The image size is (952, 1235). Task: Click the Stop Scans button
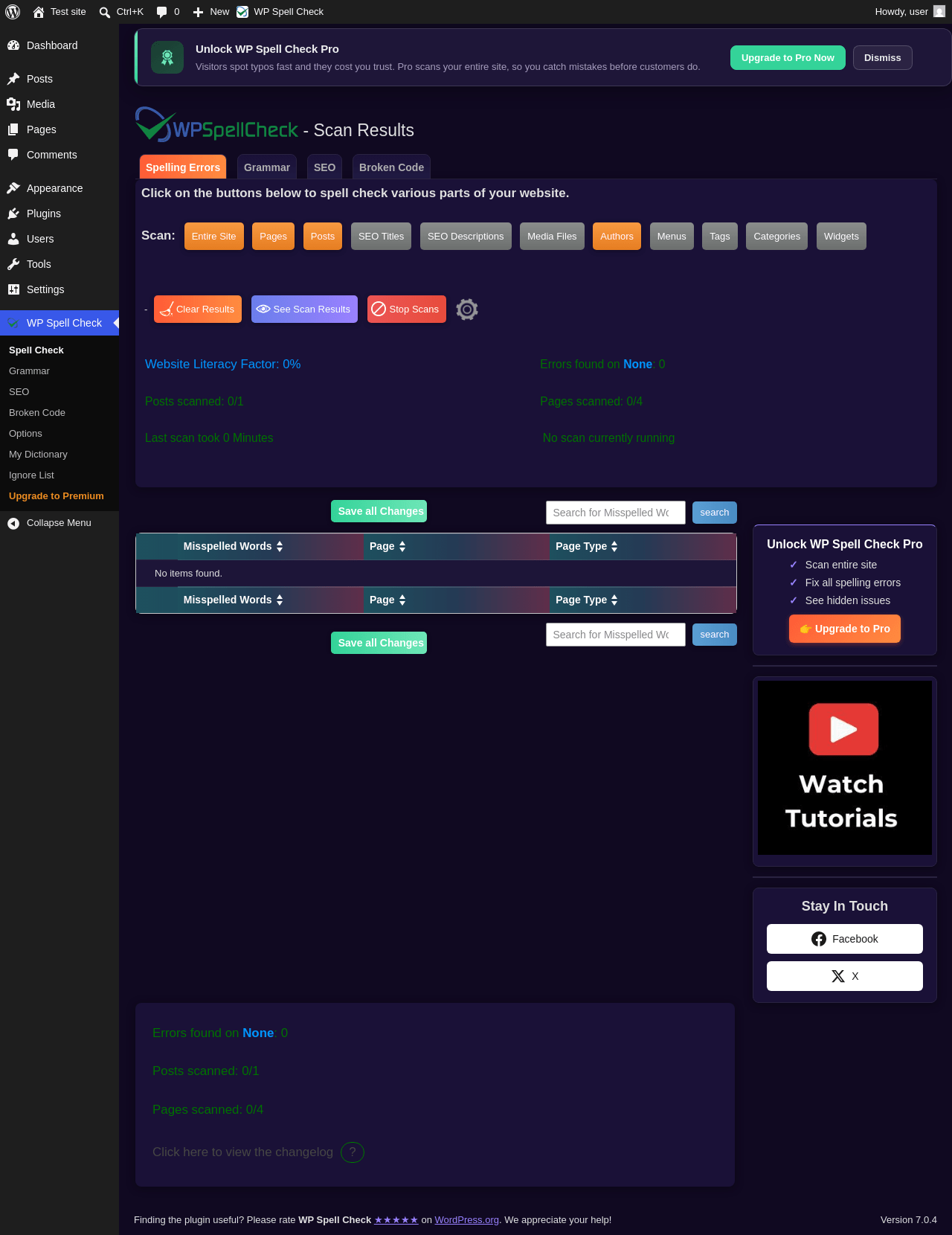tap(407, 309)
